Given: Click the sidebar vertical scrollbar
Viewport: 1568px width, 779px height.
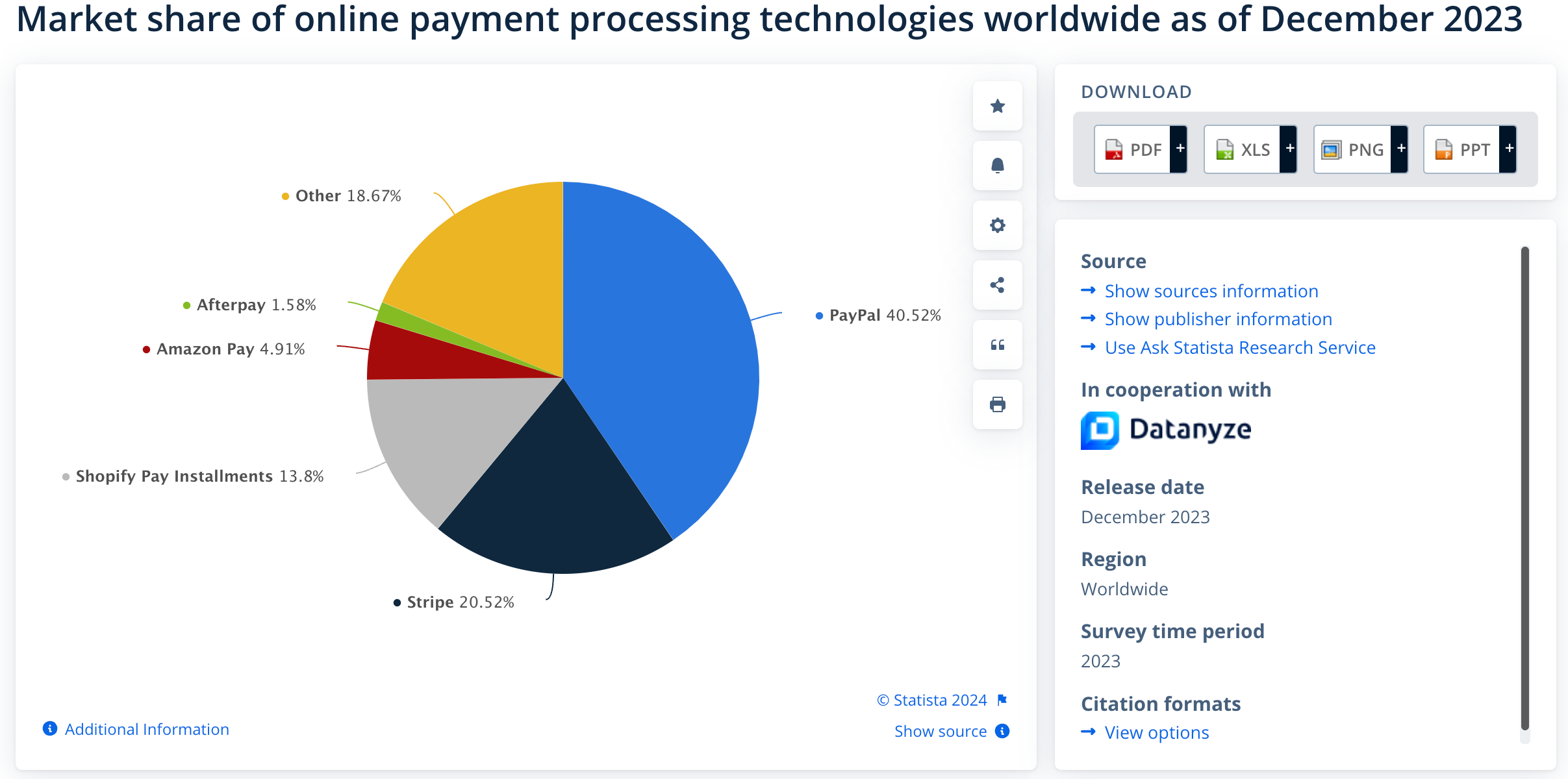Looking at the screenshot, I should point(1524,487).
